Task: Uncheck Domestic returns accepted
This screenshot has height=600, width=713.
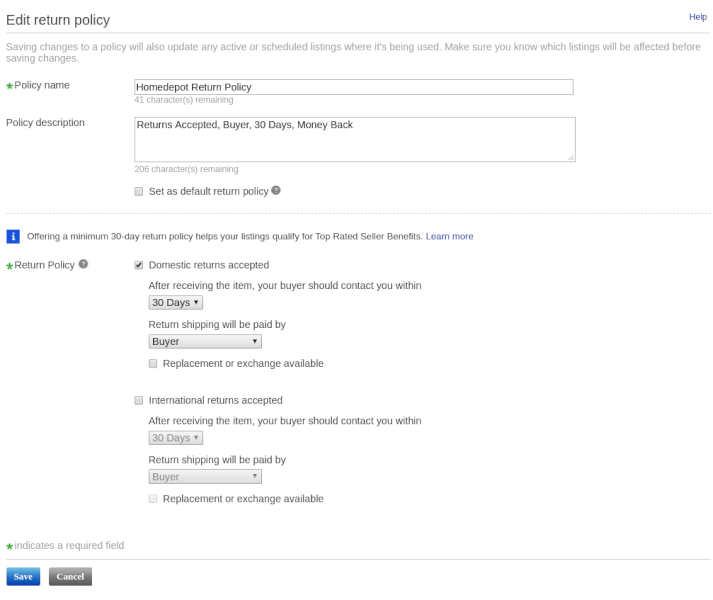Action: [139, 265]
